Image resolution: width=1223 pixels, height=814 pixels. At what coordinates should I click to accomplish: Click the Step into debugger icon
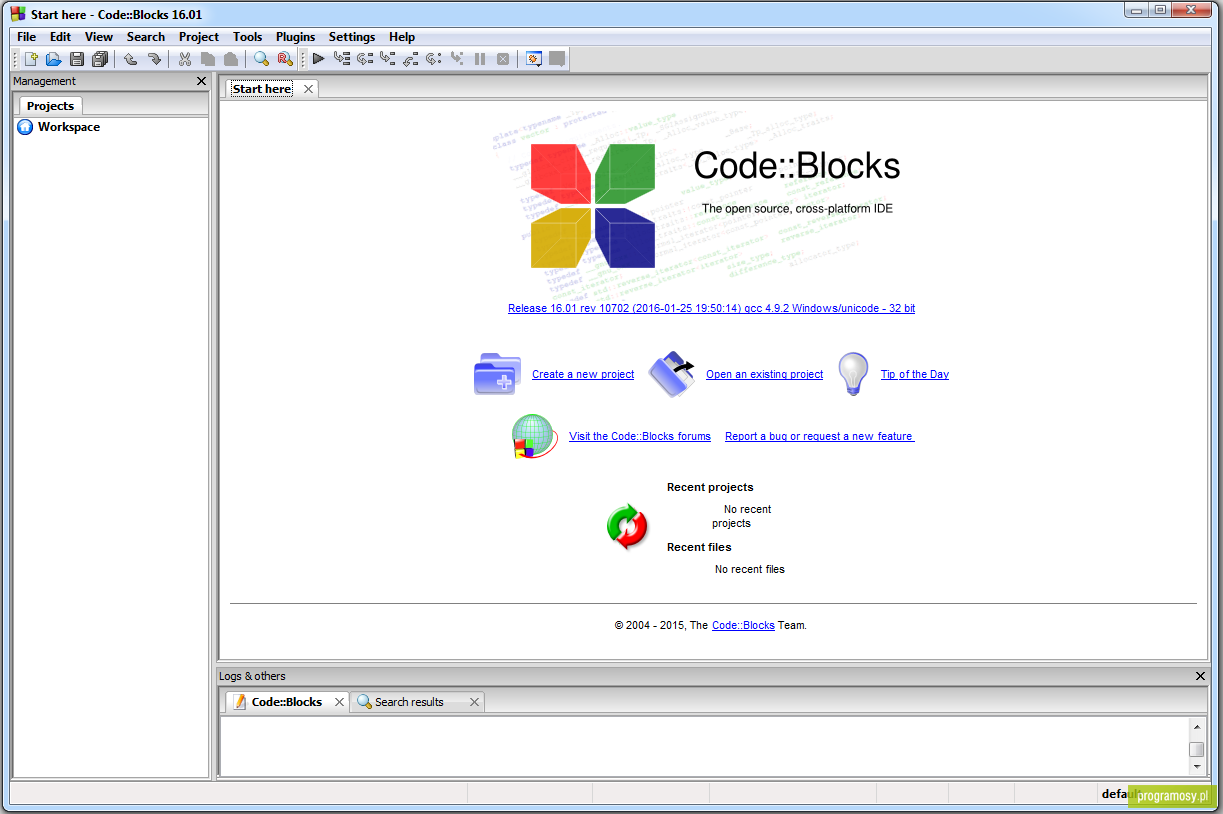pyautogui.click(x=388, y=59)
